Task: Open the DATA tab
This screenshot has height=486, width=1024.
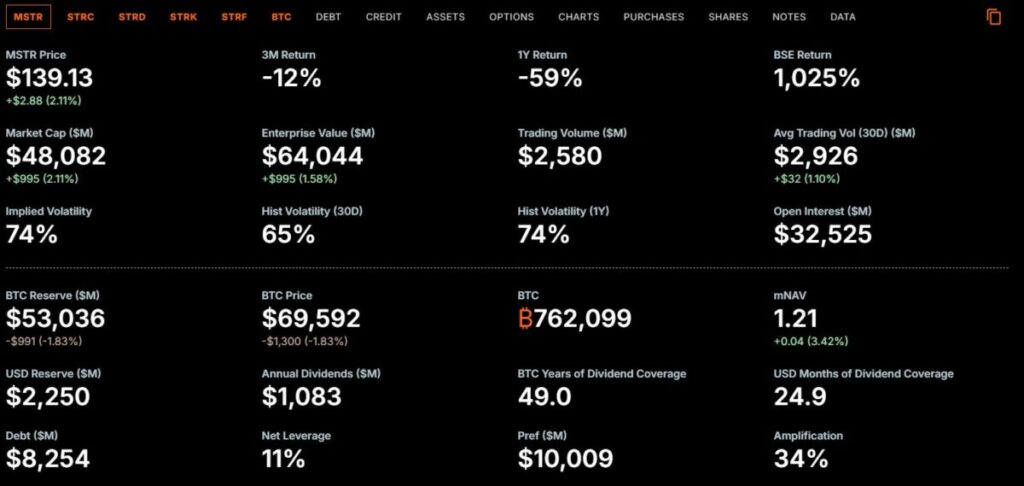Action: pyautogui.click(x=842, y=17)
